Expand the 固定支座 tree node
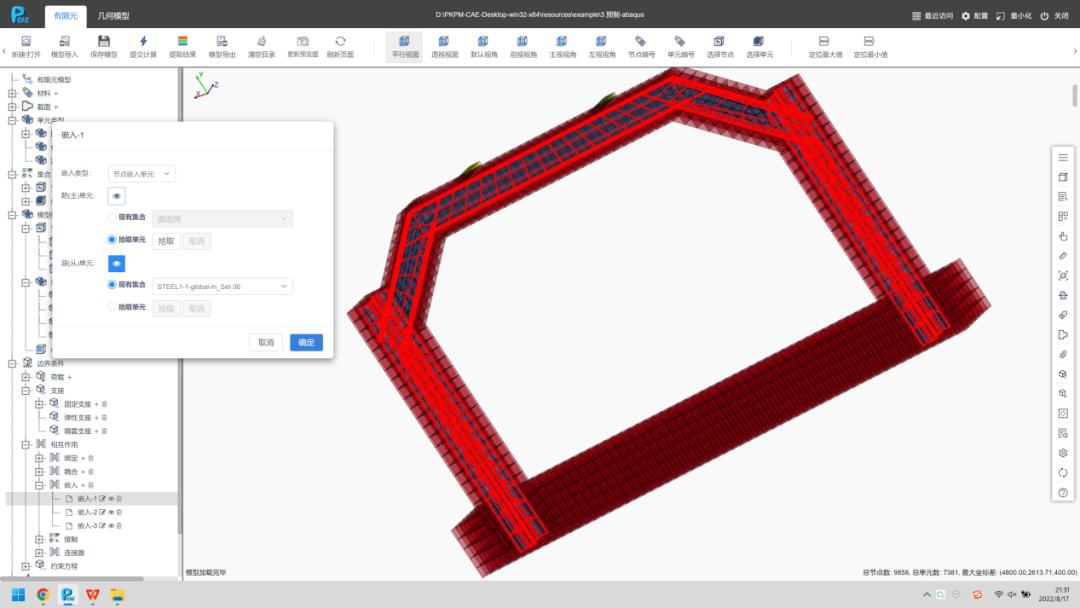 click(40, 403)
